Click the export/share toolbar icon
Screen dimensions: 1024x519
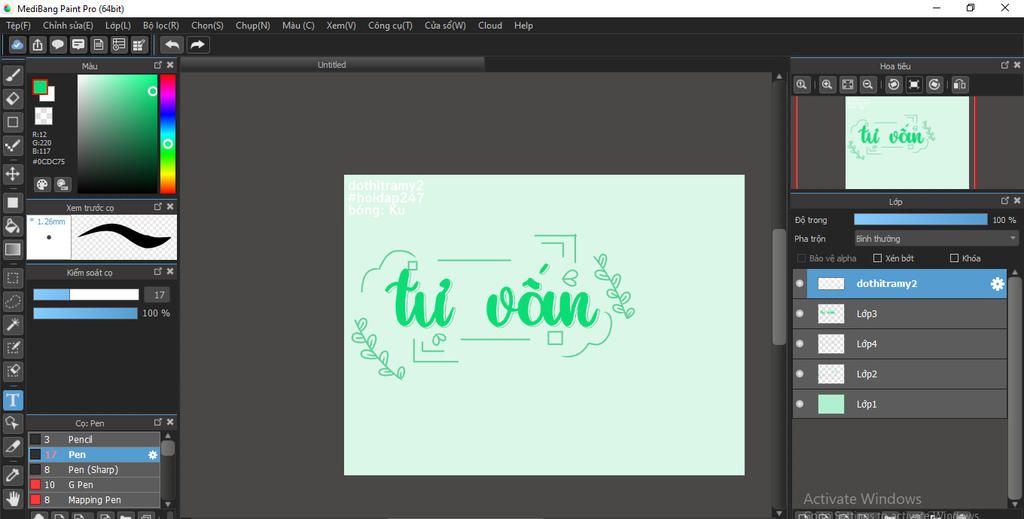[x=38, y=44]
